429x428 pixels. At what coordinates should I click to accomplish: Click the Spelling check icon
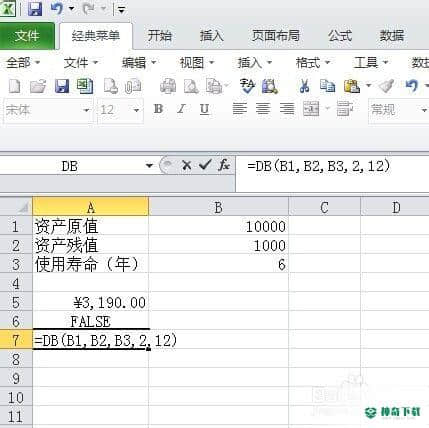click(247, 86)
